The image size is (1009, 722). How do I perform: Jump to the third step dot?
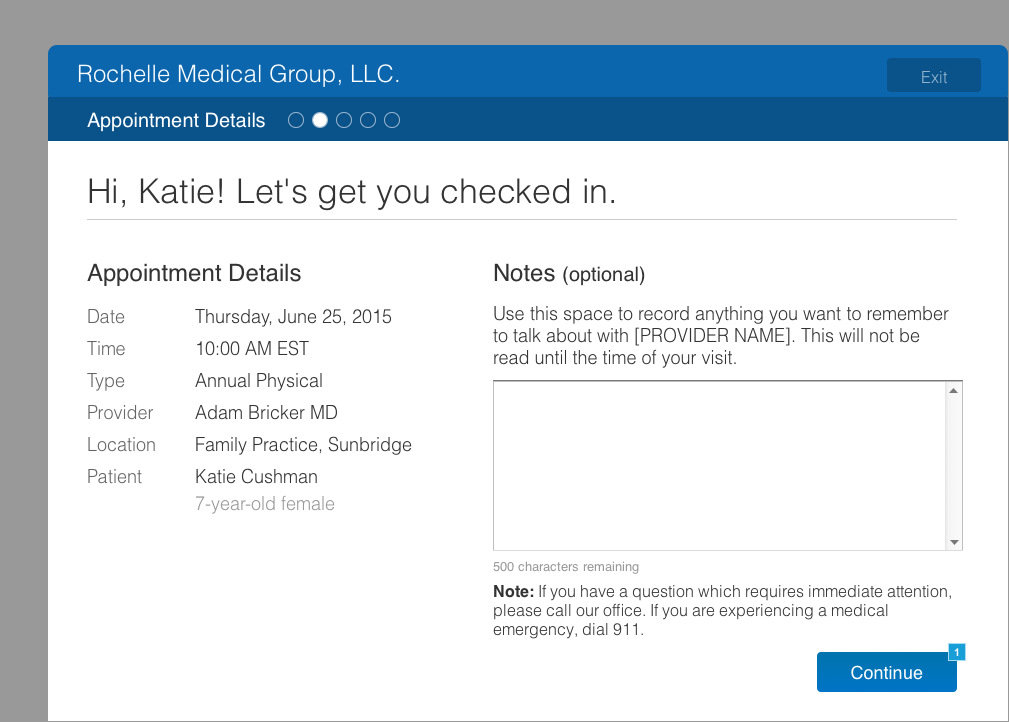coord(344,120)
